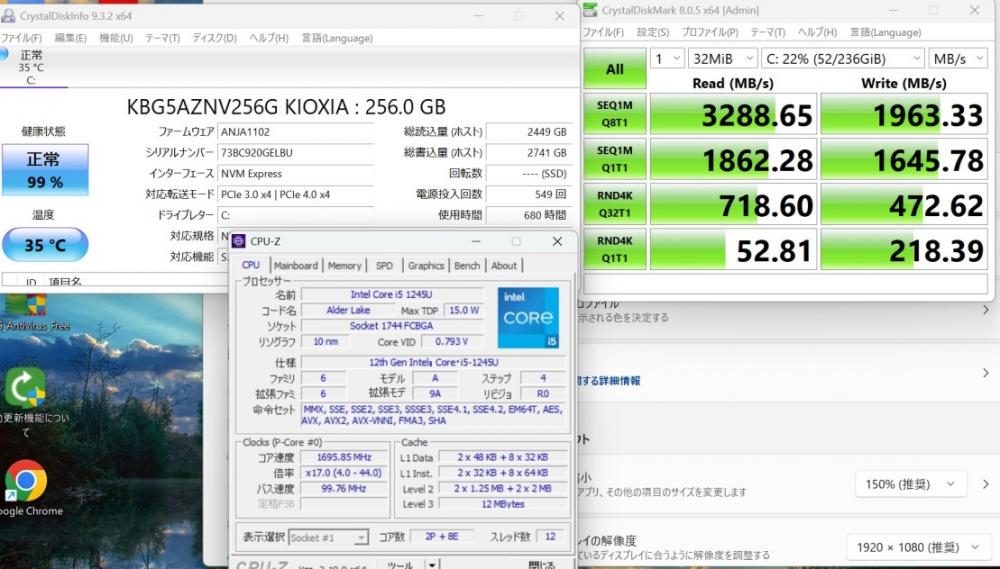Click the 3288.65 sequential read result

pyautogui.click(x=733, y=114)
